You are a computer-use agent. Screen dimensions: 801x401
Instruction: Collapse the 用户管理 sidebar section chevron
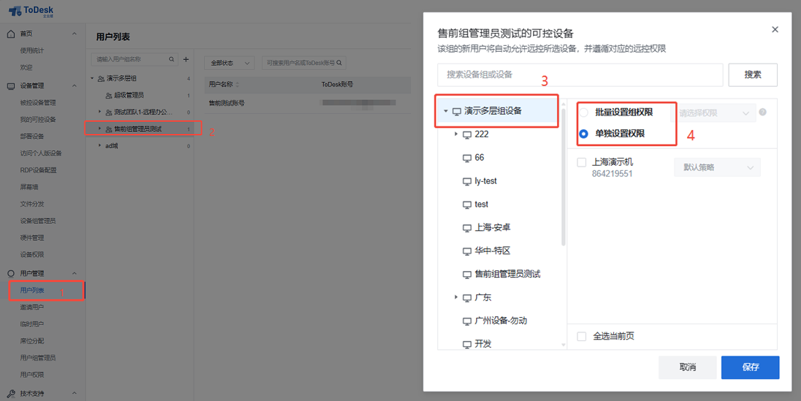[74, 273]
